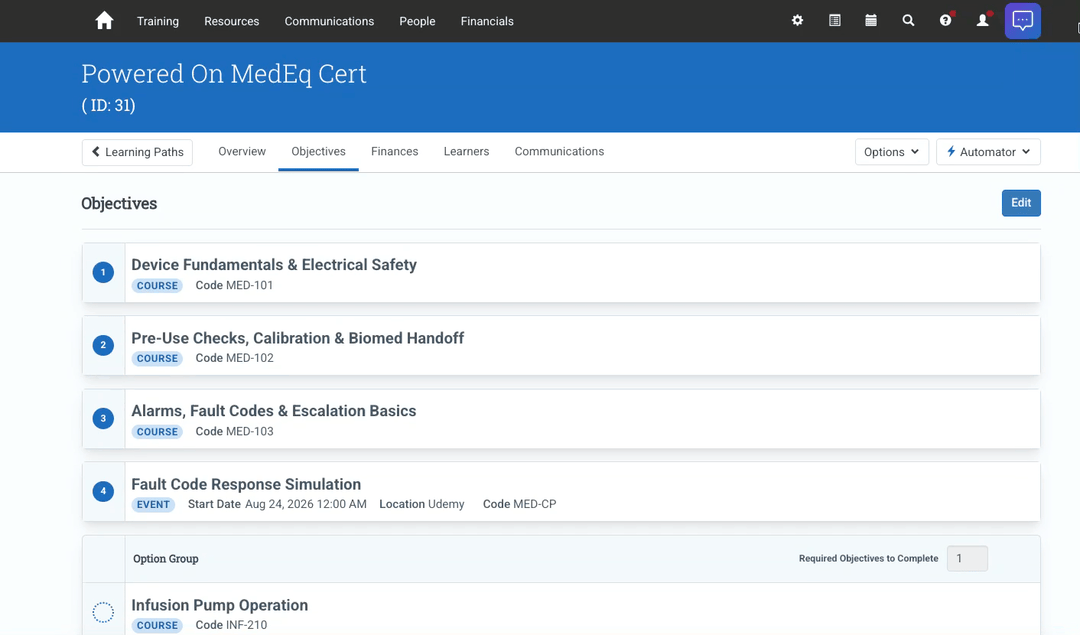Open Infusion Pump Operation course
The width and height of the screenshot is (1080, 635).
220,605
